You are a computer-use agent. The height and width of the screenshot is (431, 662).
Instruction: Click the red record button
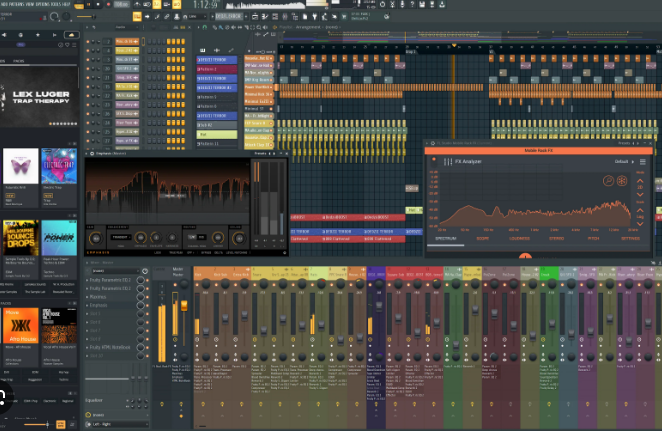108,4
